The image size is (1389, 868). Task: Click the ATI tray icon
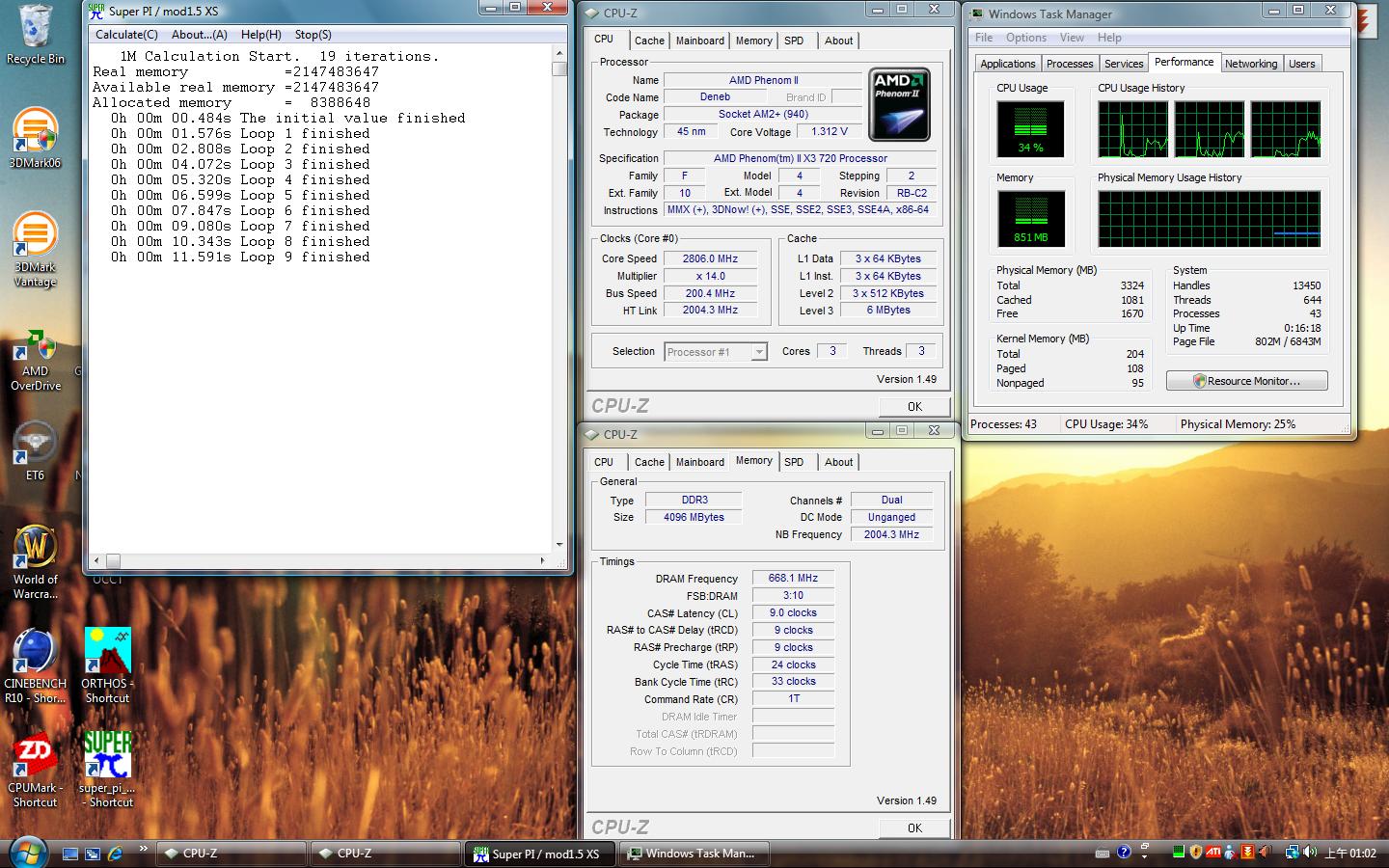1213,852
